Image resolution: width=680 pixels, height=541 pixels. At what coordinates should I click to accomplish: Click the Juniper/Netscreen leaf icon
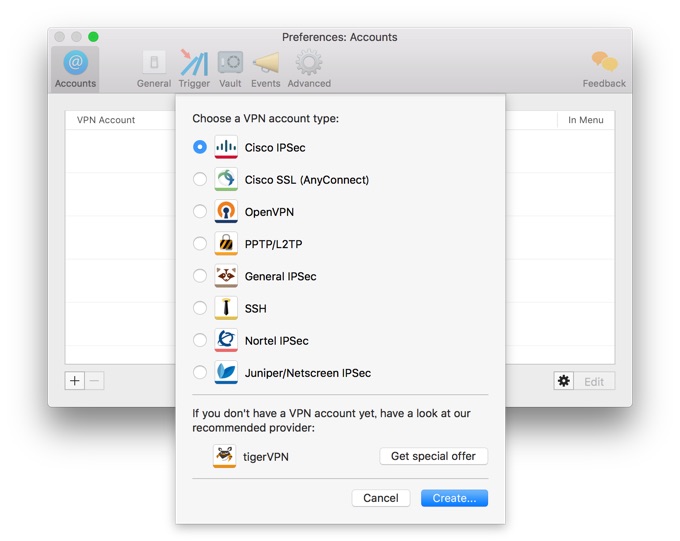click(226, 373)
